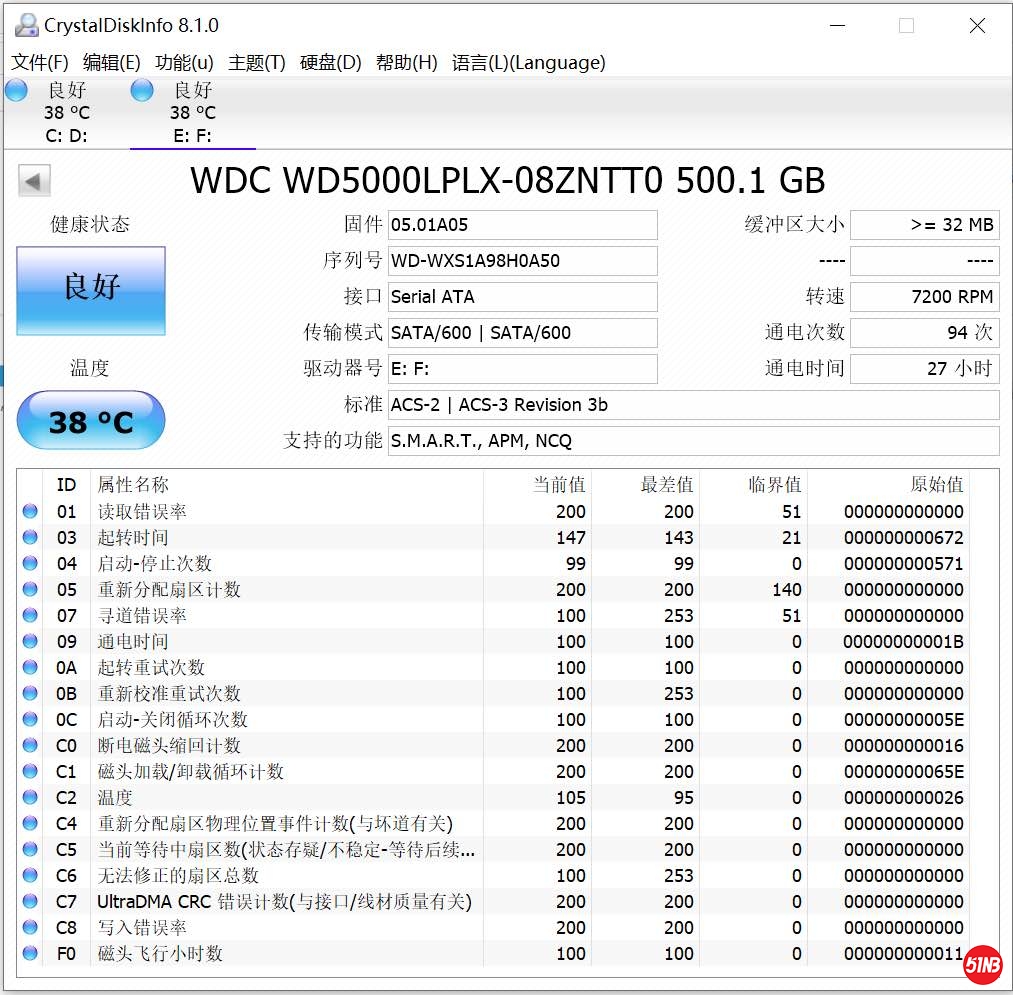Click the status dot beside 09 通电时间

point(29,641)
